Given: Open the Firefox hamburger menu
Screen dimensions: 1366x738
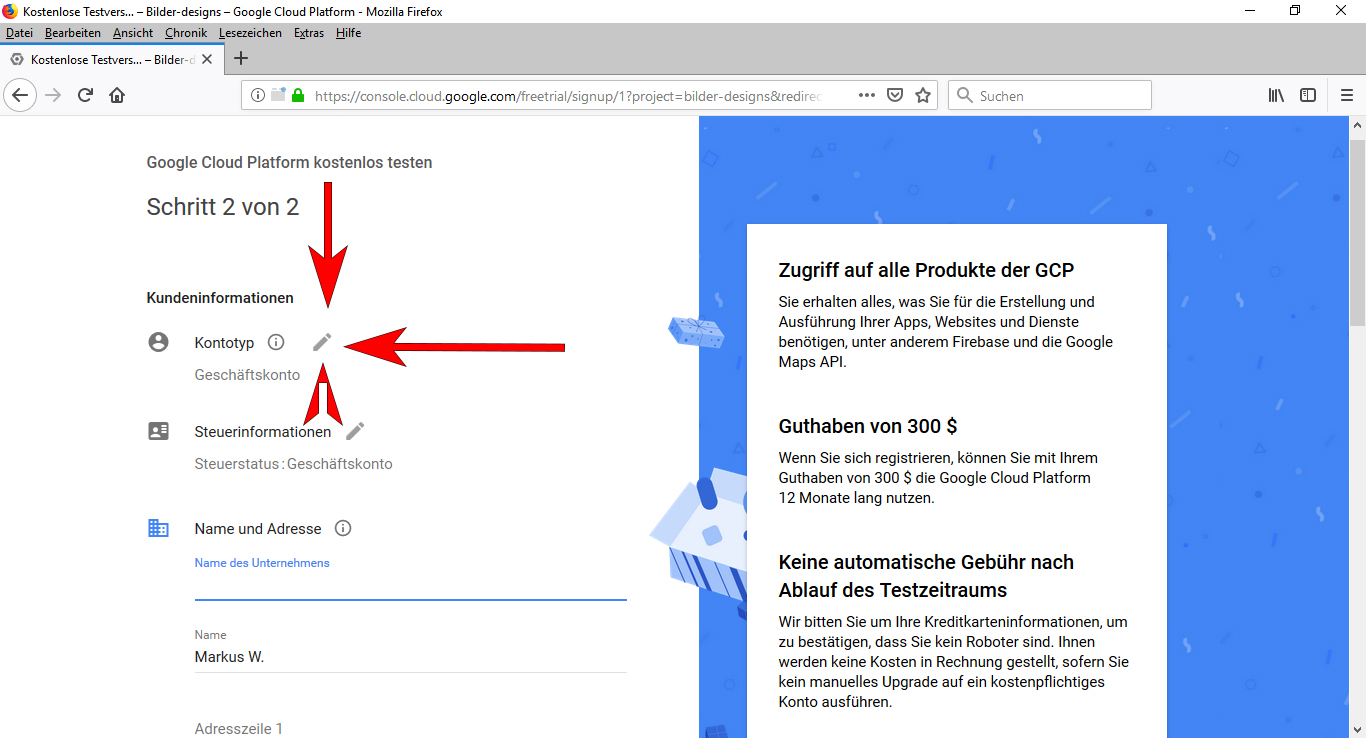Looking at the screenshot, I should (1346, 95).
